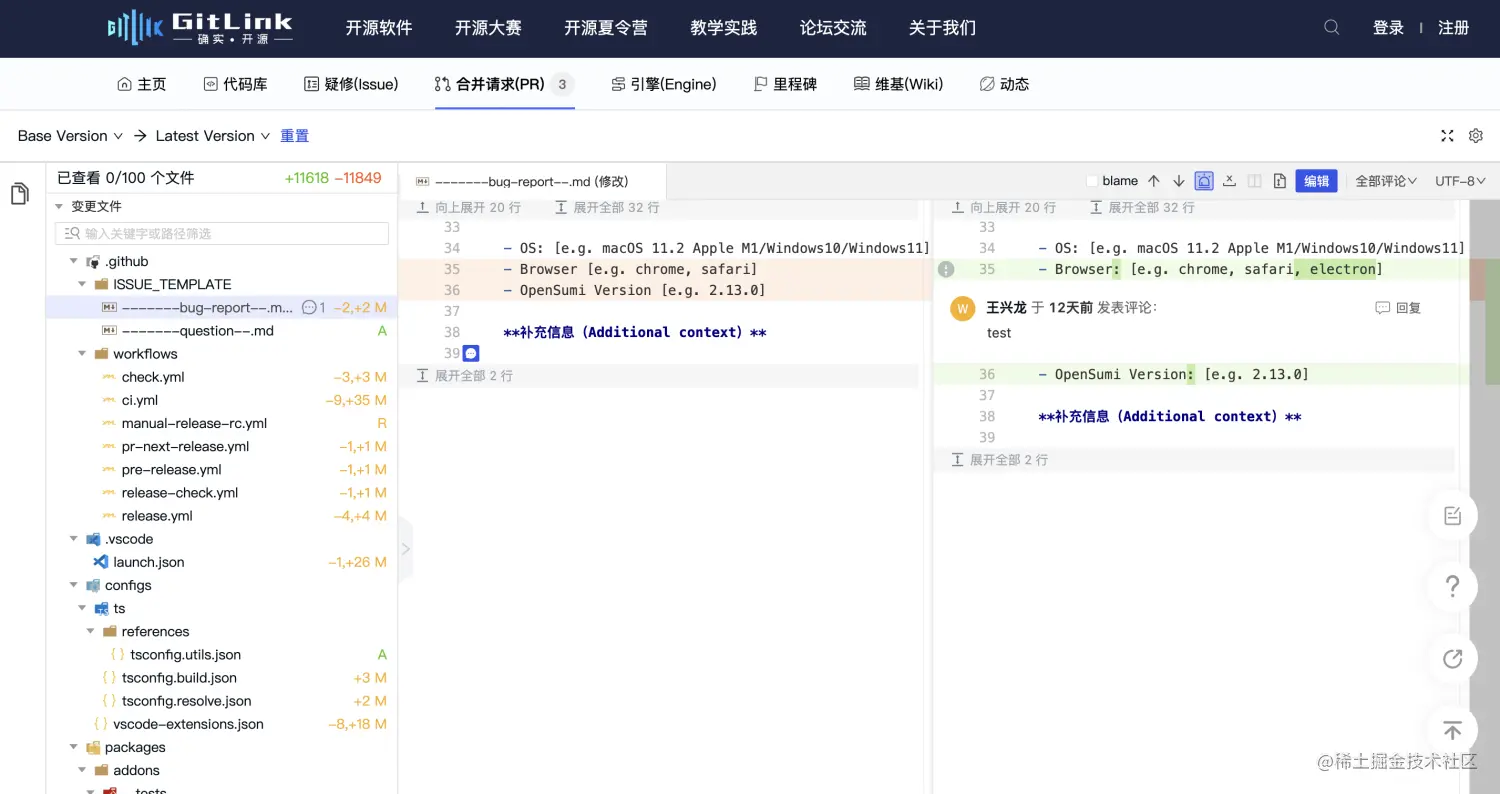The height and width of the screenshot is (794, 1500).
Task: Switch to the 代码库 tab
Action: (235, 84)
